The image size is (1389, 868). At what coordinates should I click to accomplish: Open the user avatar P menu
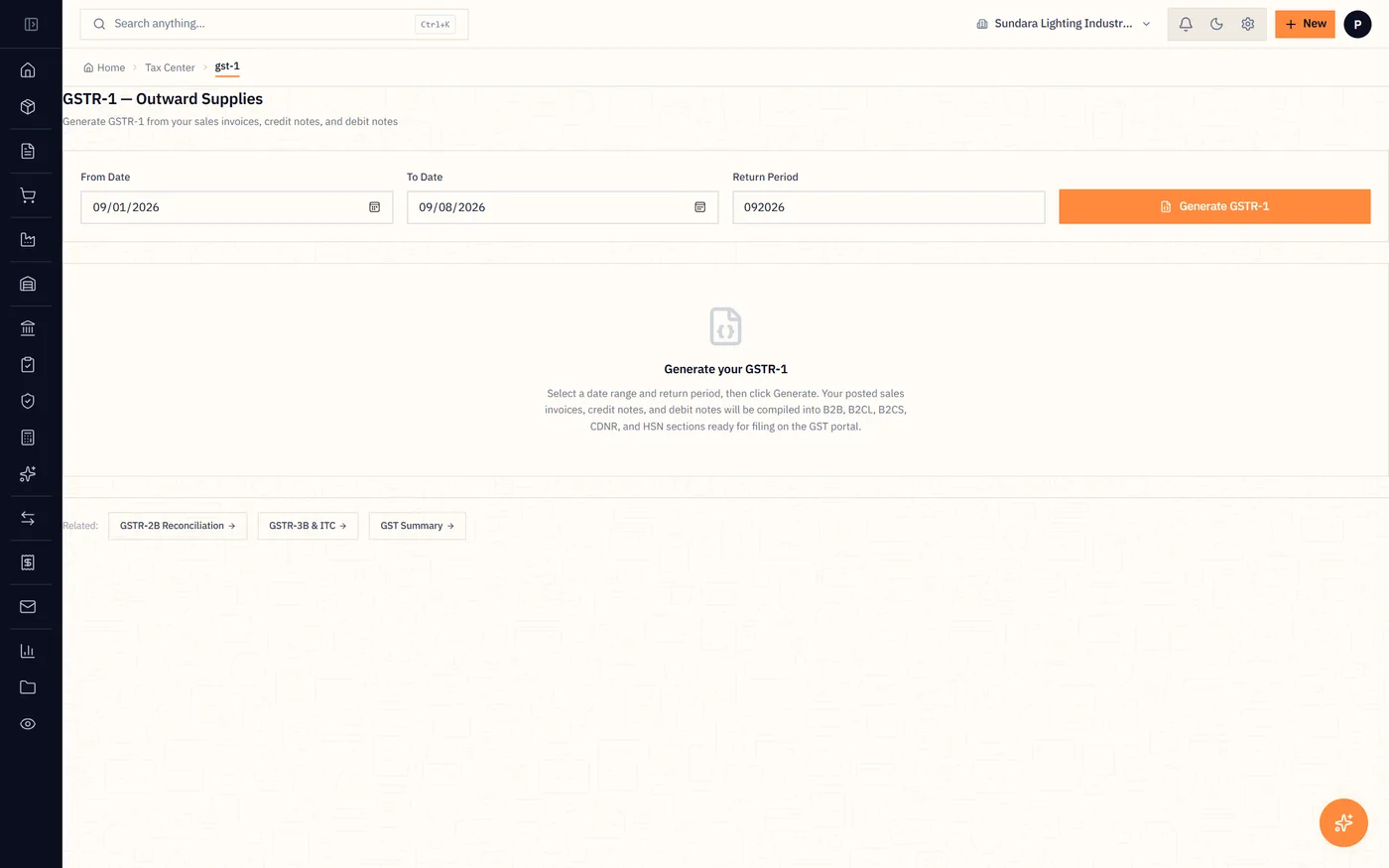(x=1357, y=24)
